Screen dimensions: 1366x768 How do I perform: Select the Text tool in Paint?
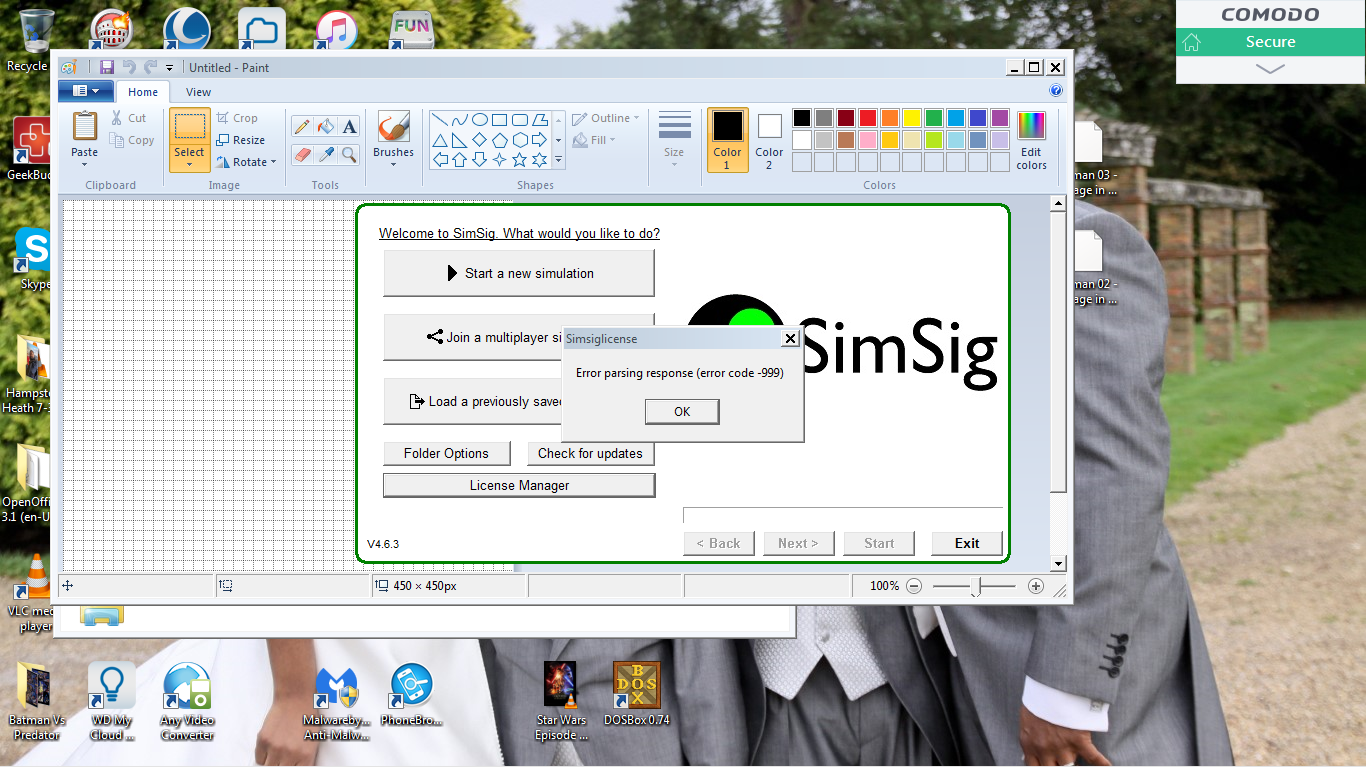349,126
